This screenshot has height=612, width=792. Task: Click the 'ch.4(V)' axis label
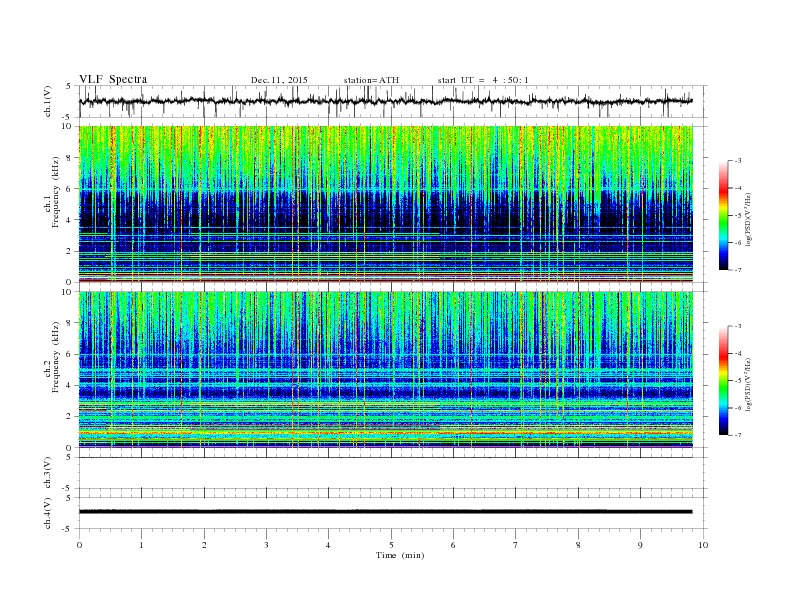(48, 513)
